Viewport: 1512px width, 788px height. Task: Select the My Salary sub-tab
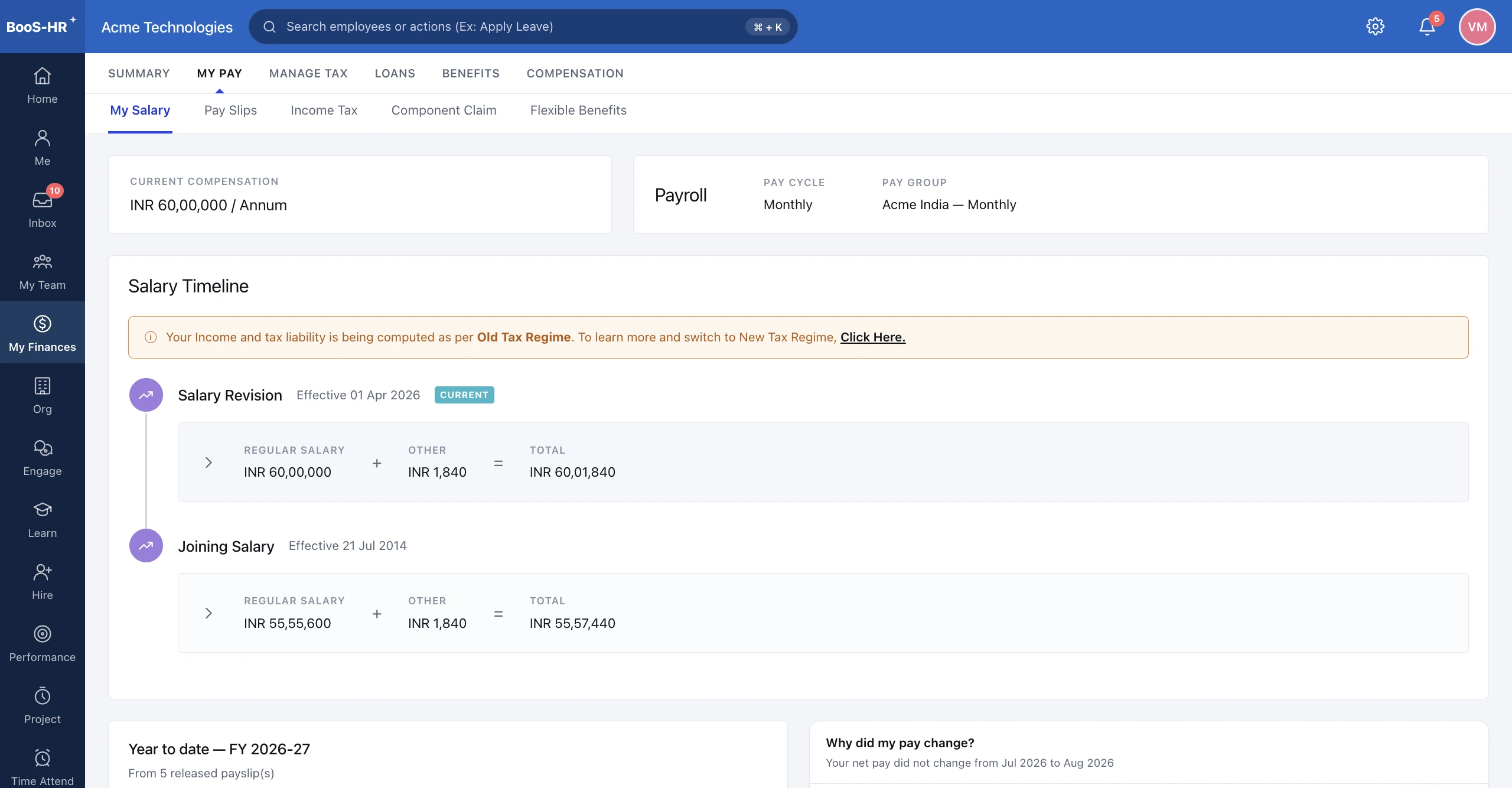140,110
